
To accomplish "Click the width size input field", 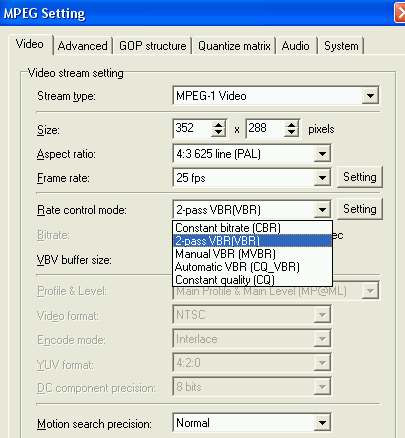I will (x=193, y=128).
